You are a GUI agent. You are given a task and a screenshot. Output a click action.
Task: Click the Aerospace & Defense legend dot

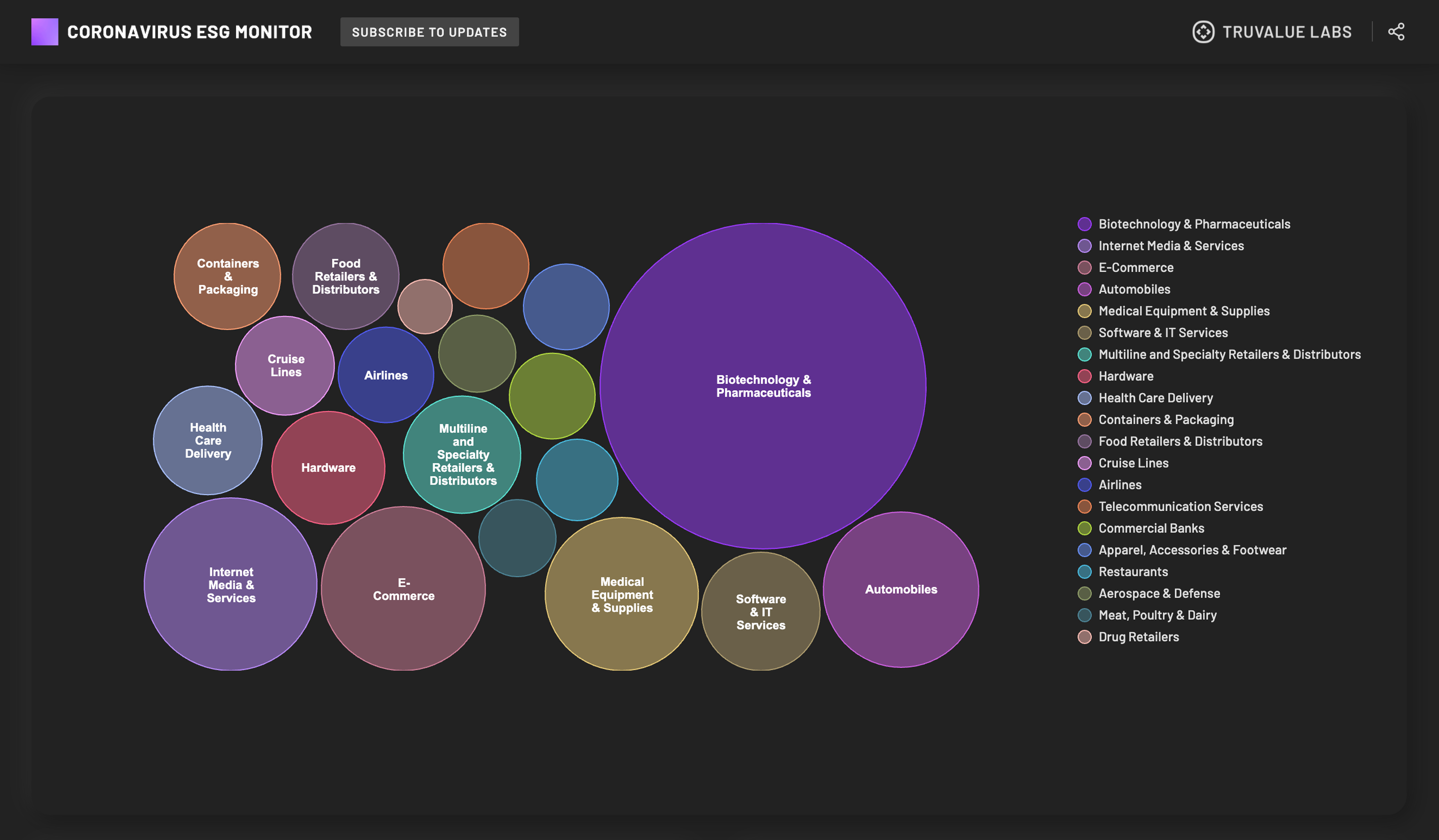tap(1085, 593)
